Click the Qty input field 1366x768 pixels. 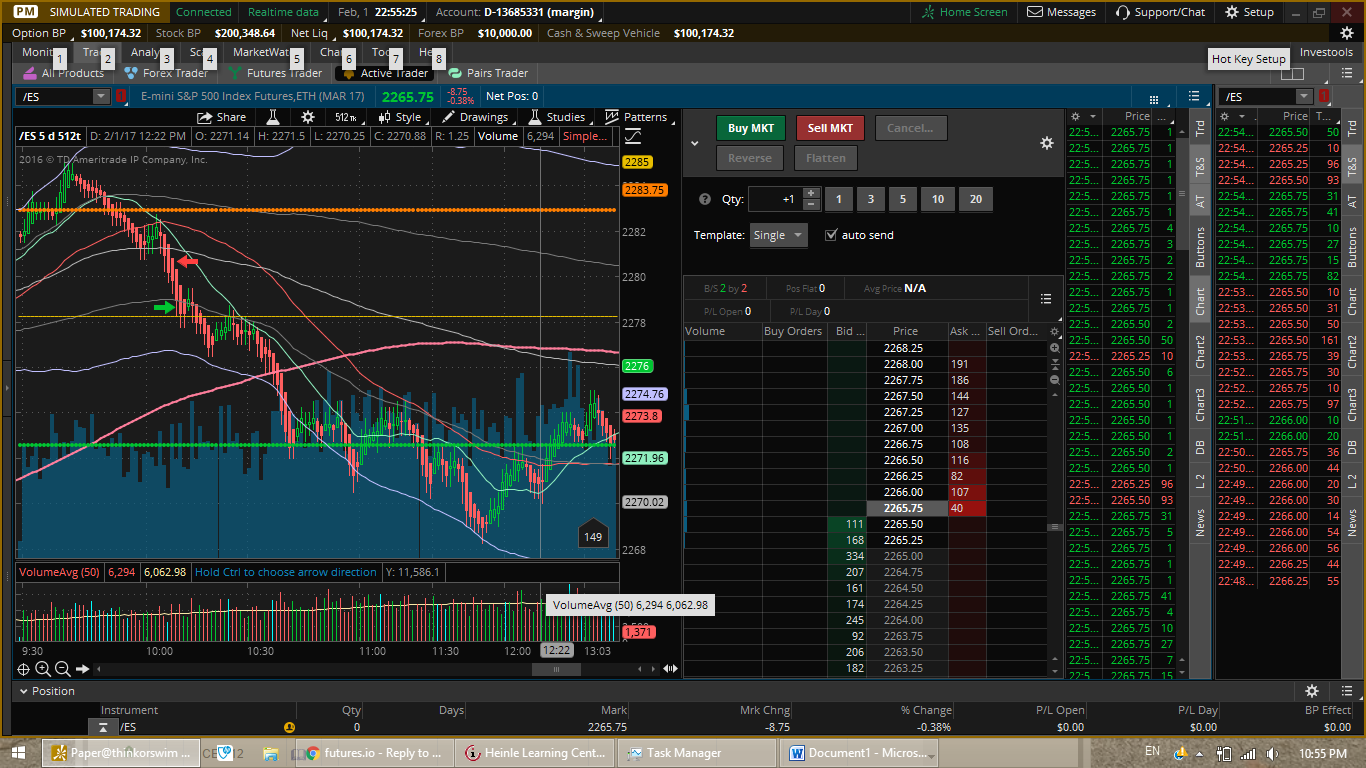click(775, 199)
